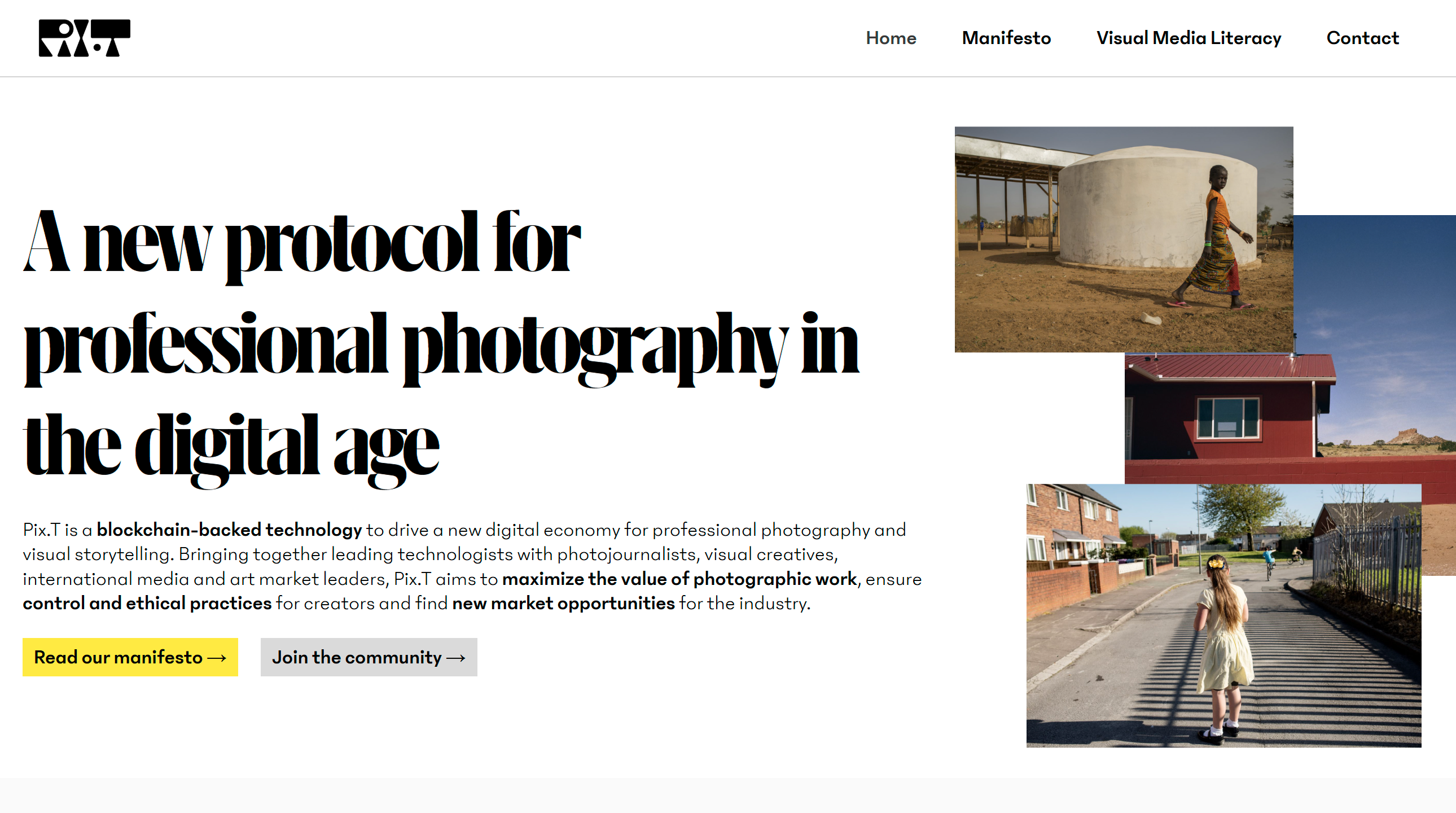Click the headline words 'the digital age'

(x=232, y=447)
